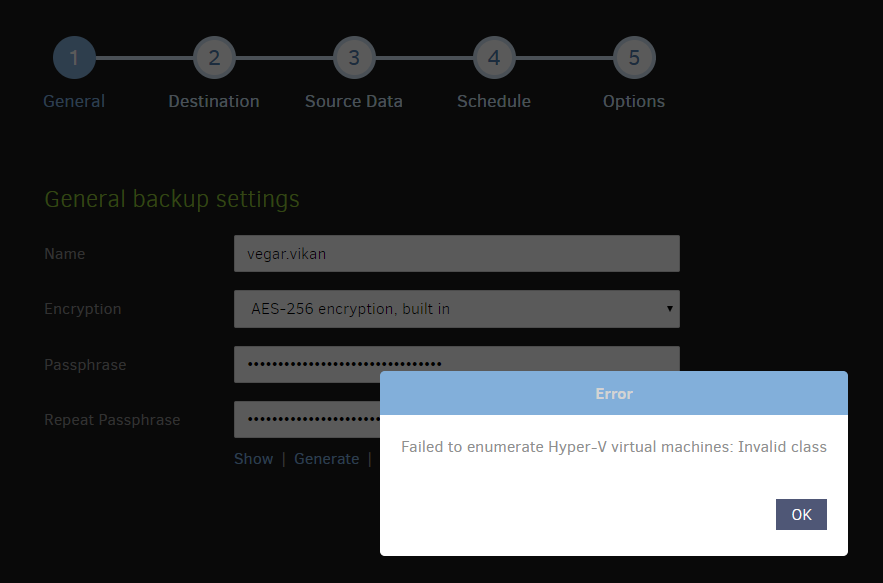
Task: Open the Options wizard step
Action: [633, 101]
